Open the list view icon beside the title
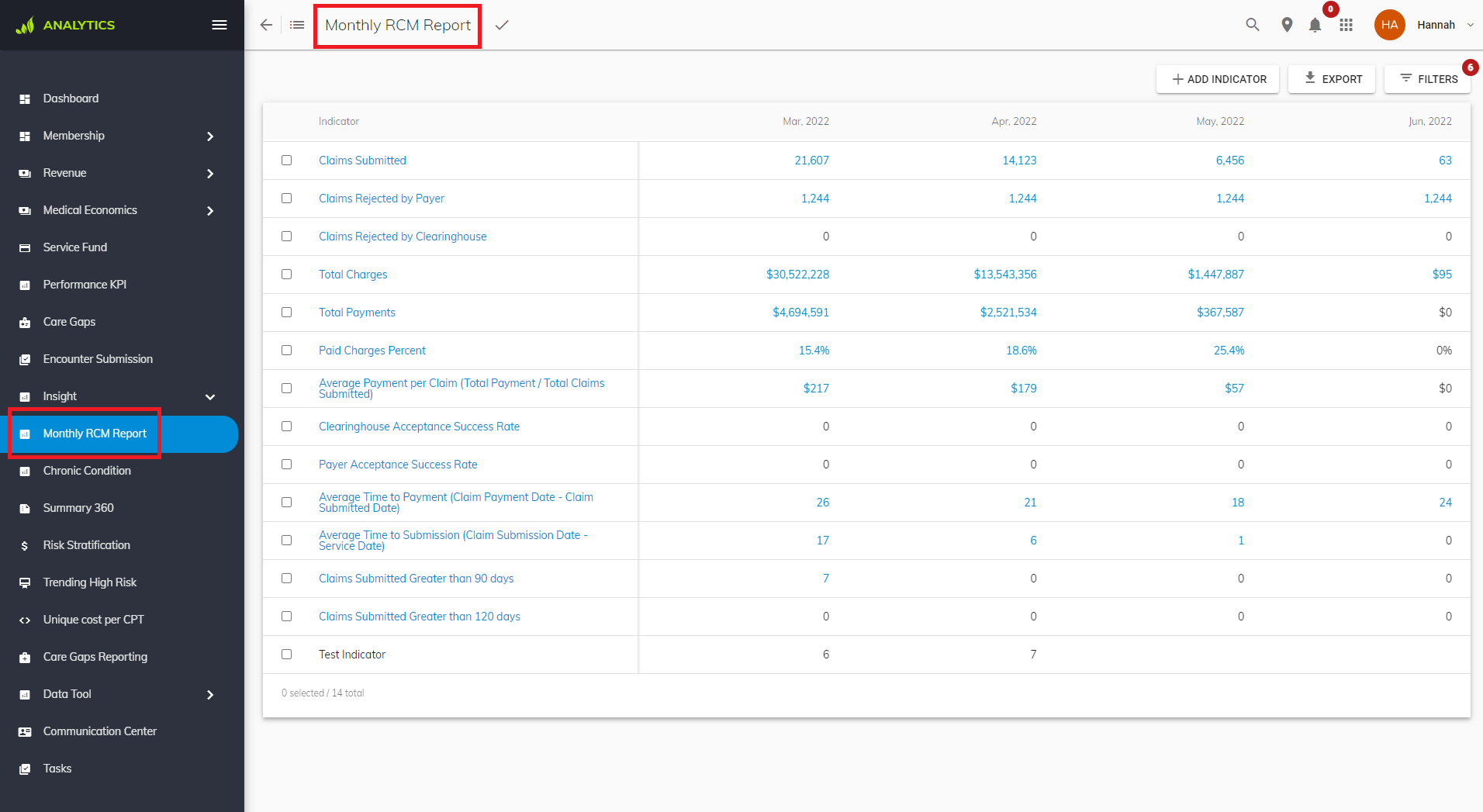The height and width of the screenshot is (812, 1483). tap(297, 25)
